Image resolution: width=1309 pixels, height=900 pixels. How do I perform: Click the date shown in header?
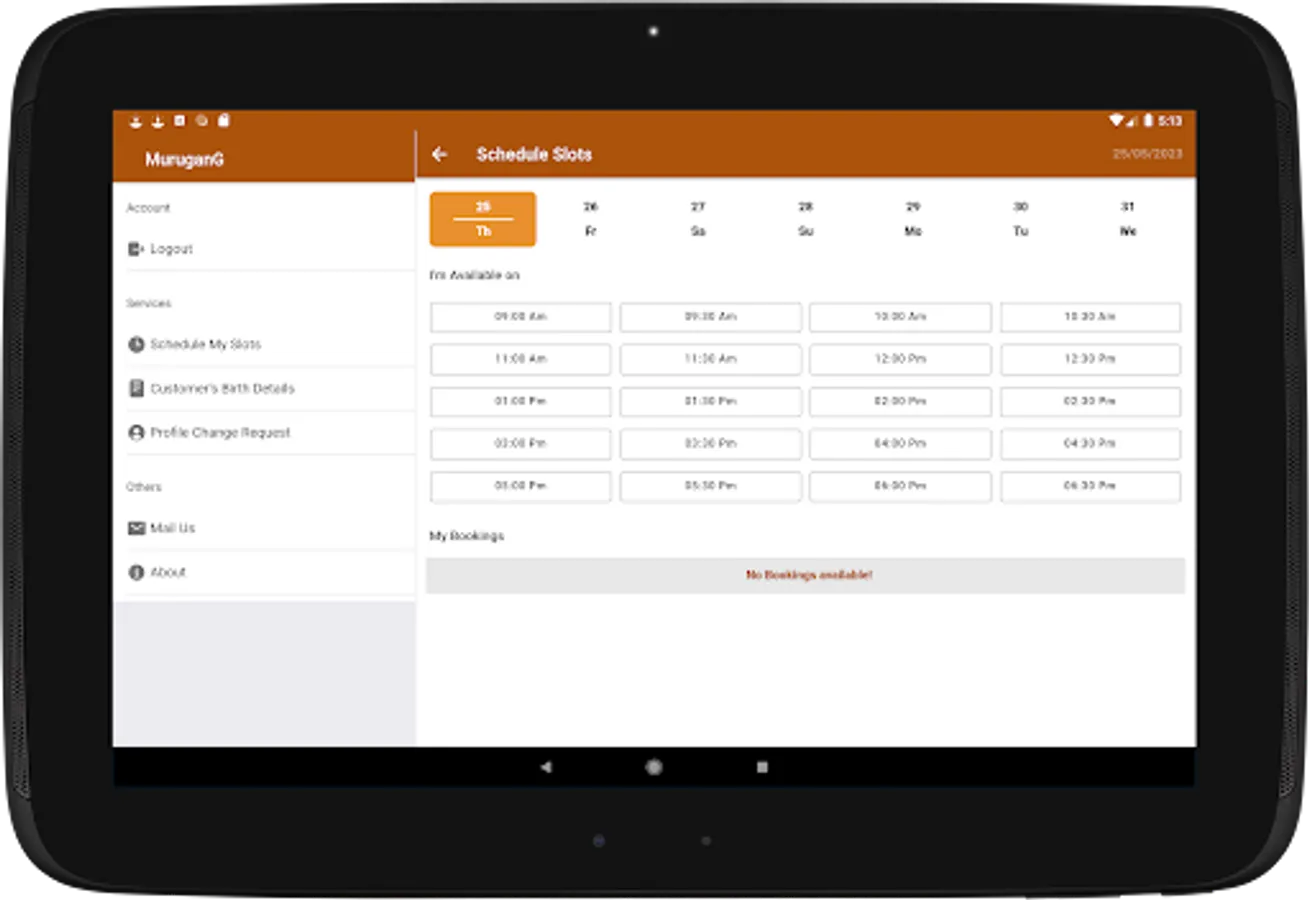point(1147,154)
